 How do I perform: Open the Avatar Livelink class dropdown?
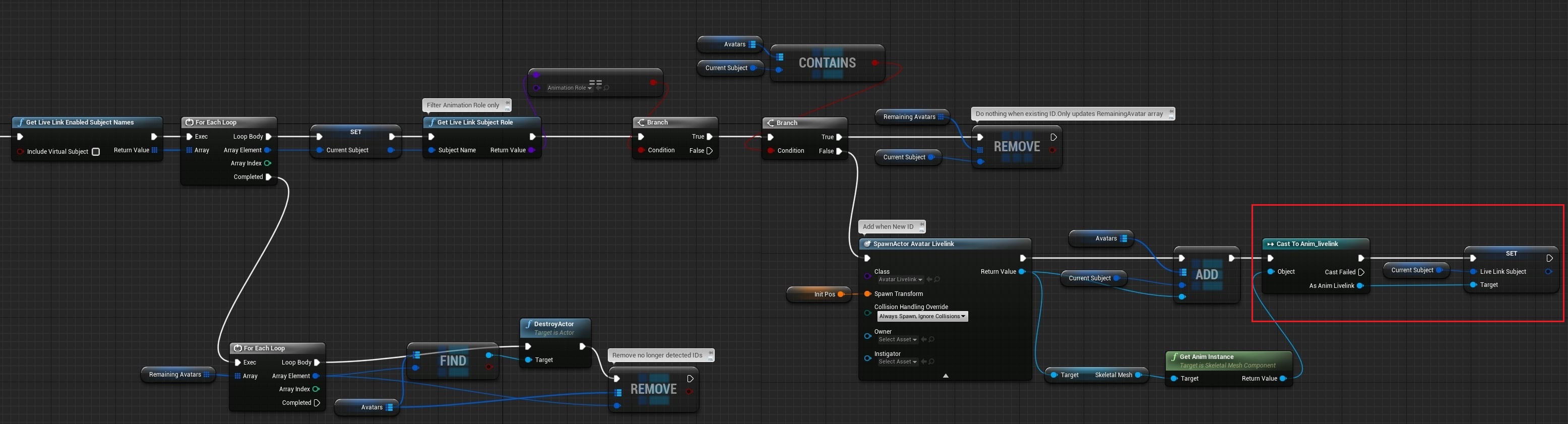coord(900,280)
